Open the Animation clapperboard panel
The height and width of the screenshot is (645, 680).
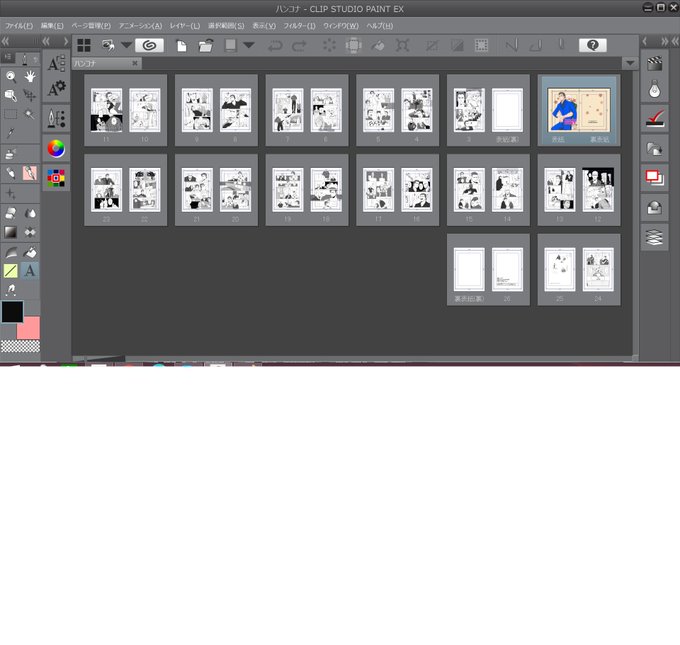click(x=654, y=64)
